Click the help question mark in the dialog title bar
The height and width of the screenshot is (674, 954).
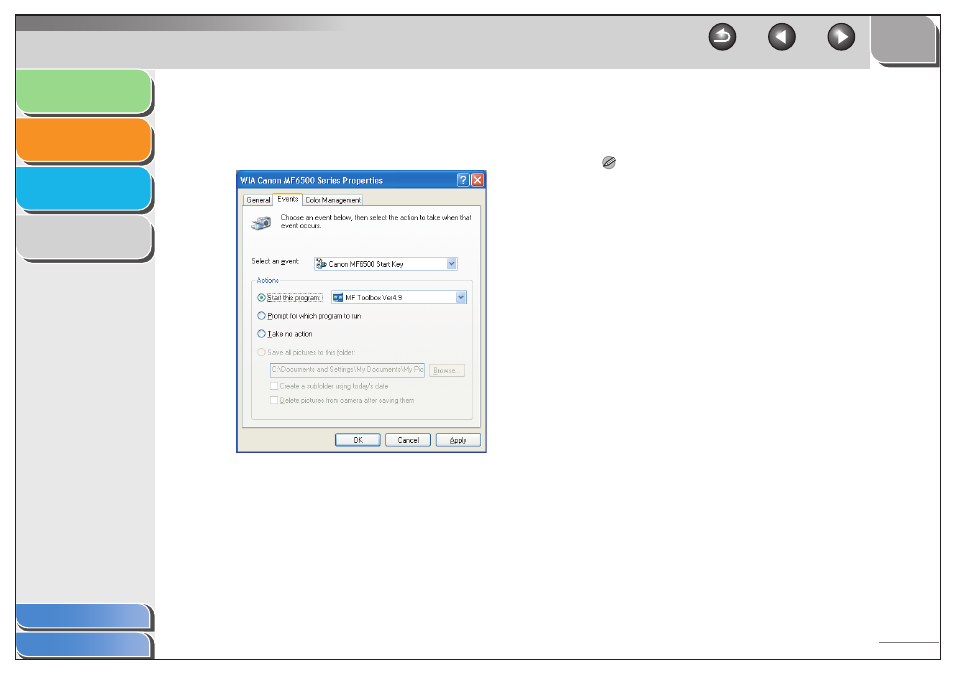pos(463,180)
